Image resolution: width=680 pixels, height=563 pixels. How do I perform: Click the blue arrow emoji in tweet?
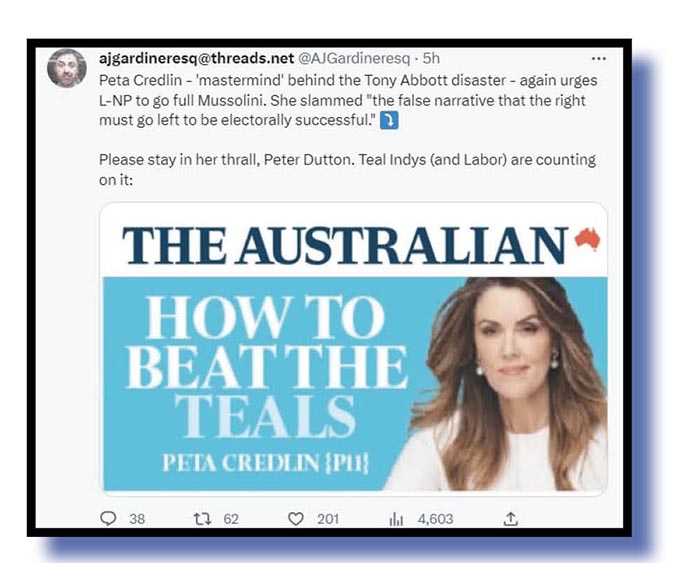(389, 120)
